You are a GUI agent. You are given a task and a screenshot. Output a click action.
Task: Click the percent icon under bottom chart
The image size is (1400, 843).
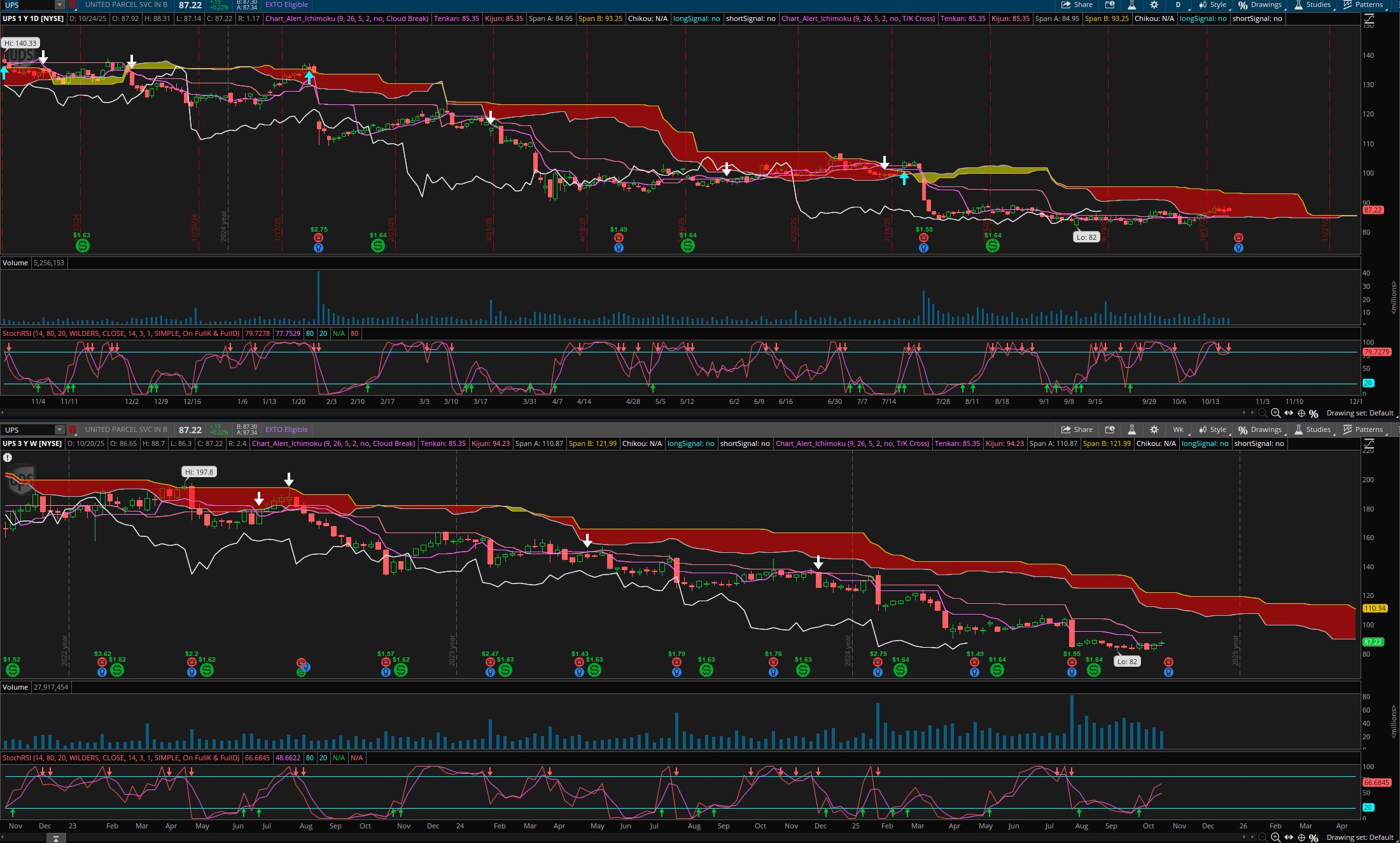pos(1313,837)
